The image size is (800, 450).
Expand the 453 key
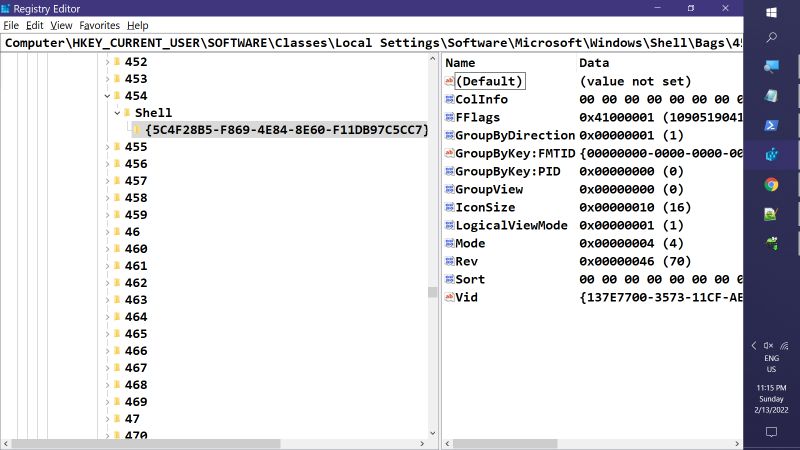(x=107, y=79)
